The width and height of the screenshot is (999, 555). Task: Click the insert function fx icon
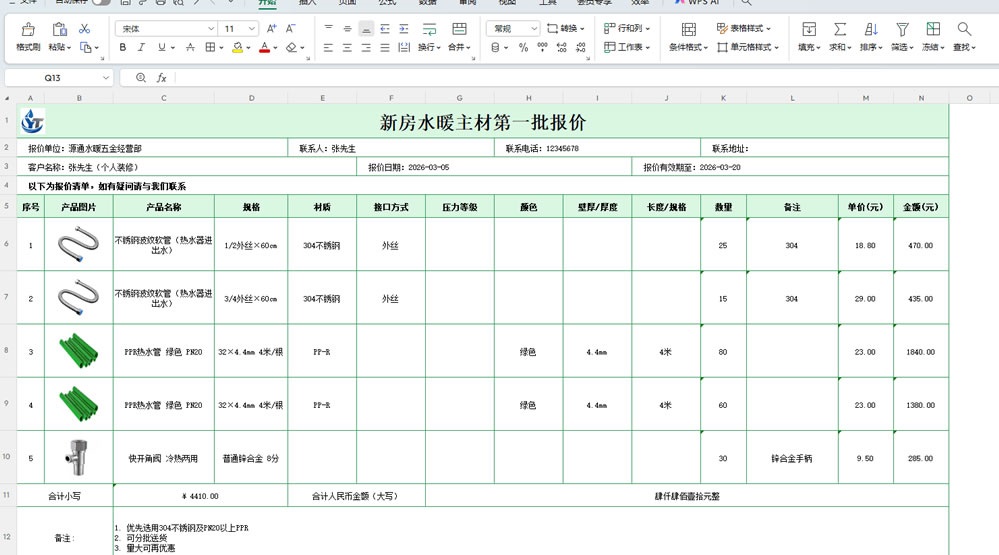click(x=162, y=77)
